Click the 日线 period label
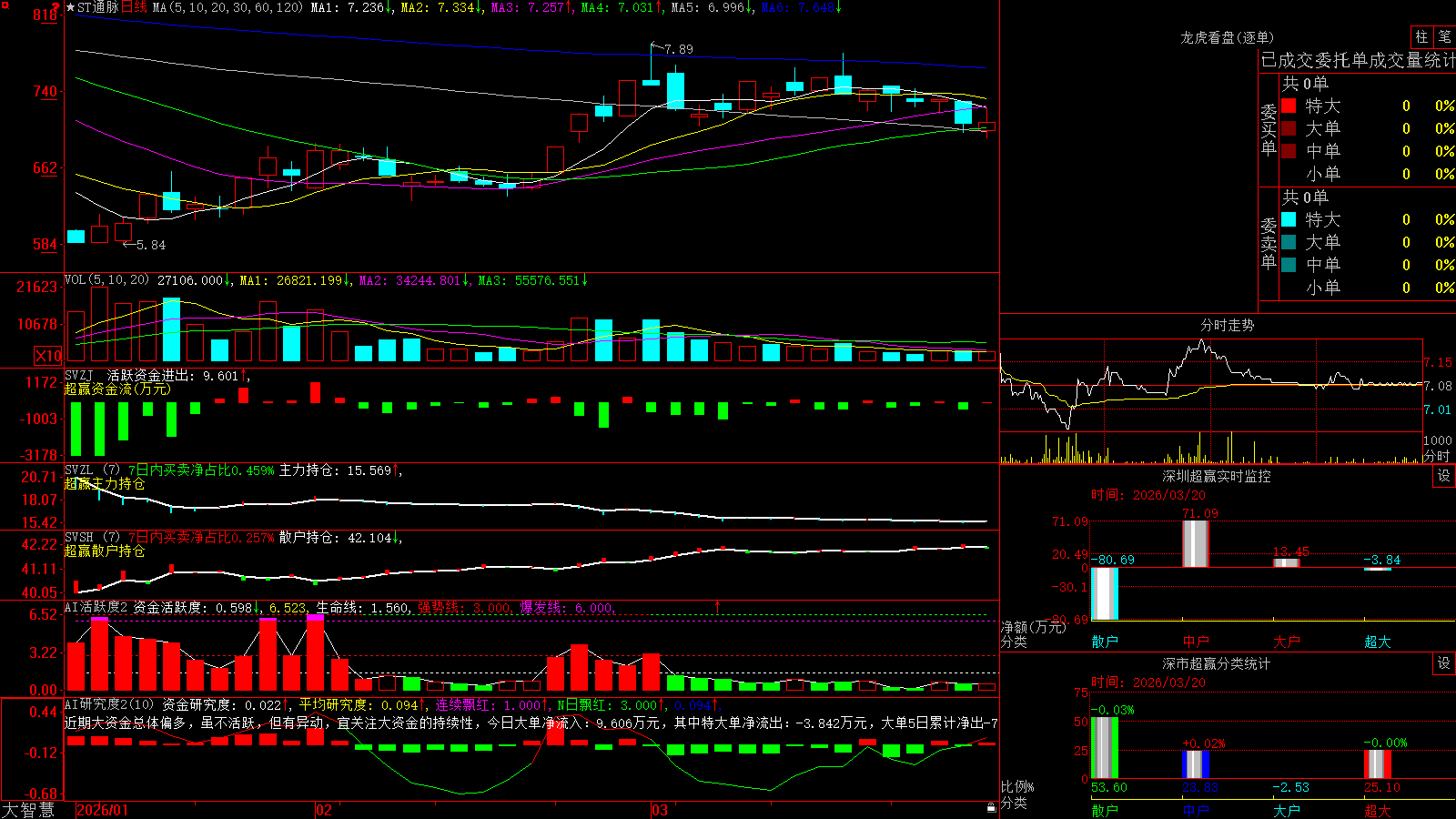 point(134,7)
